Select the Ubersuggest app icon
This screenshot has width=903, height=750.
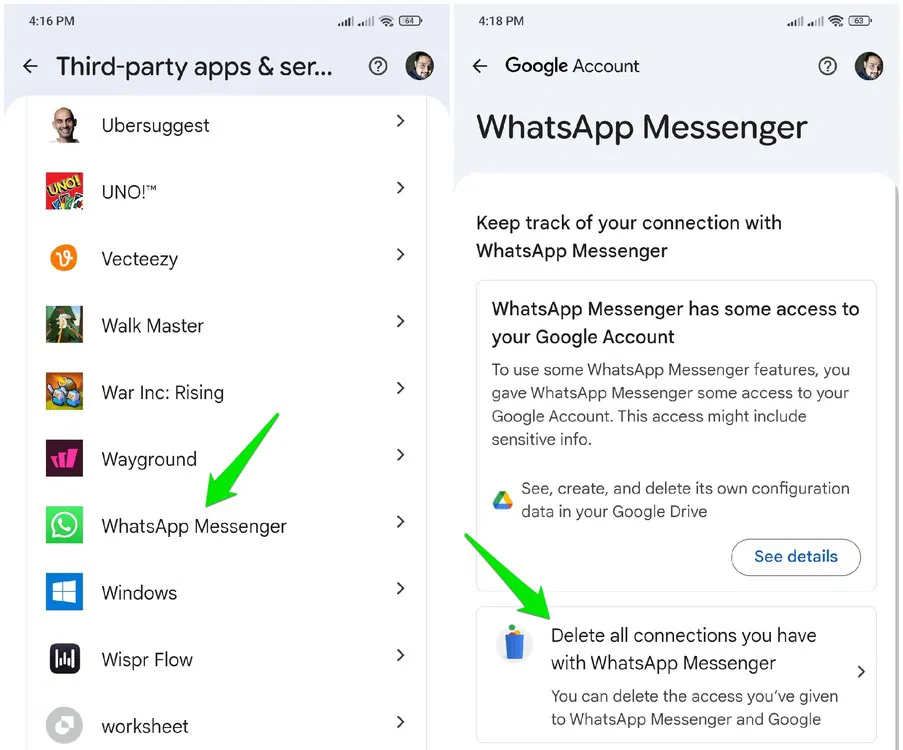64,125
